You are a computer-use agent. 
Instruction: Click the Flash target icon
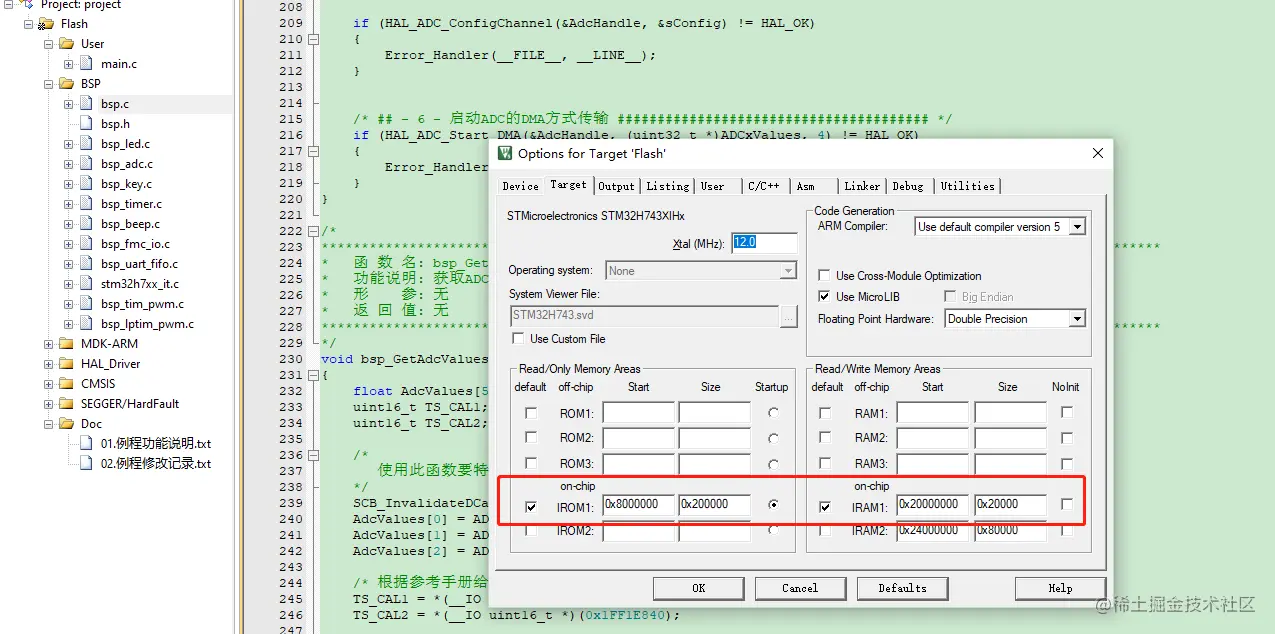47,24
